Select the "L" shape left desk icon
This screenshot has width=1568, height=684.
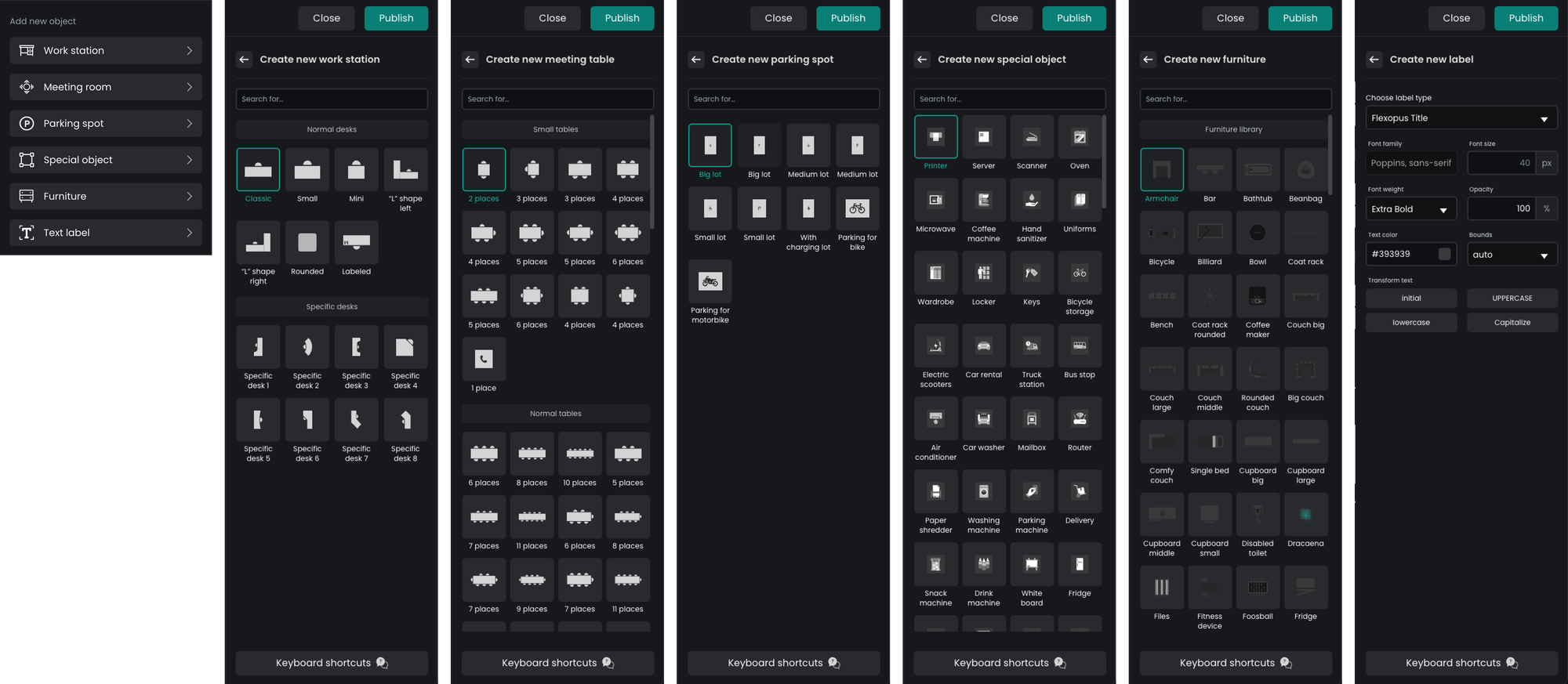tap(405, 170)
